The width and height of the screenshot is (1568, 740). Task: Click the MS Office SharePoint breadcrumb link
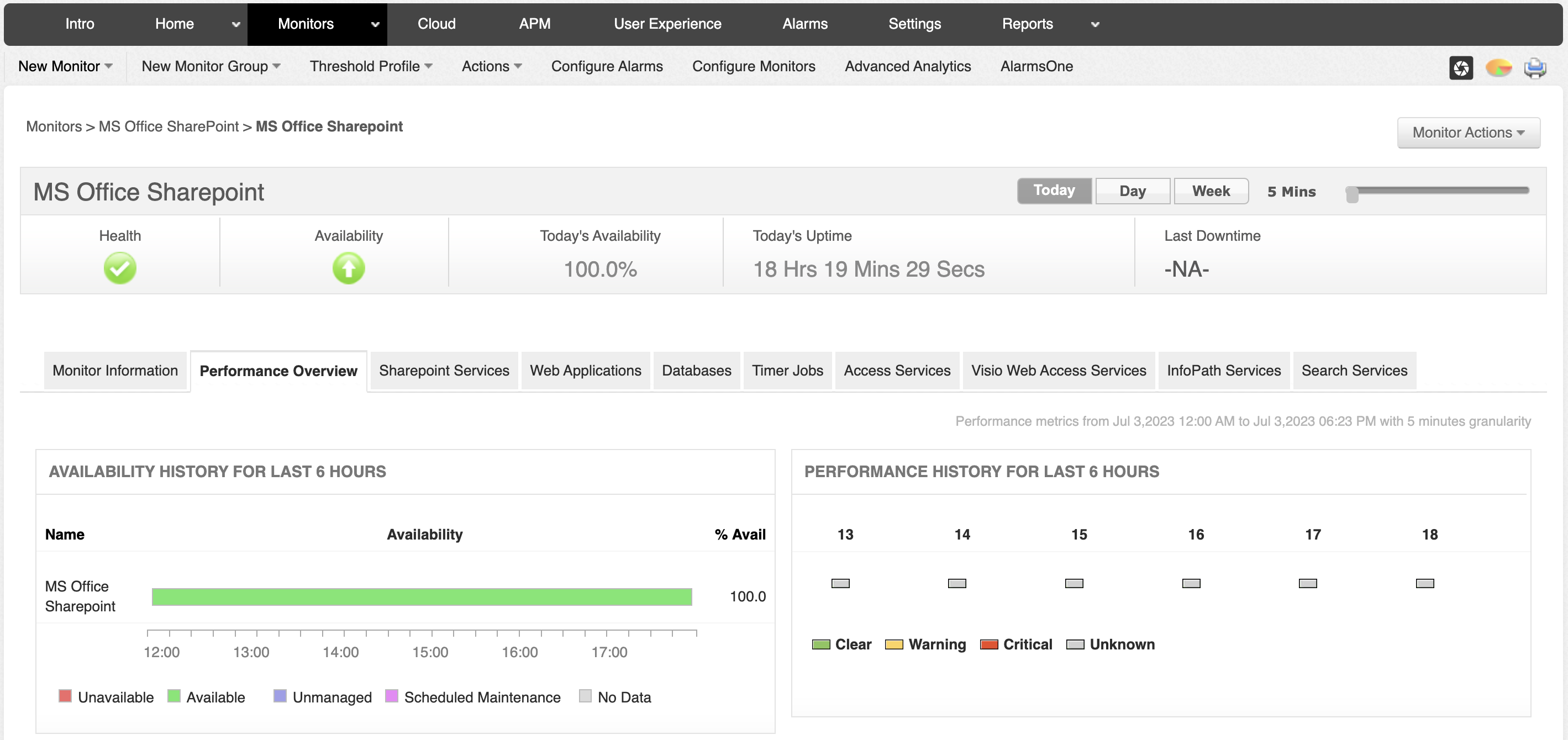click(169, 126)
